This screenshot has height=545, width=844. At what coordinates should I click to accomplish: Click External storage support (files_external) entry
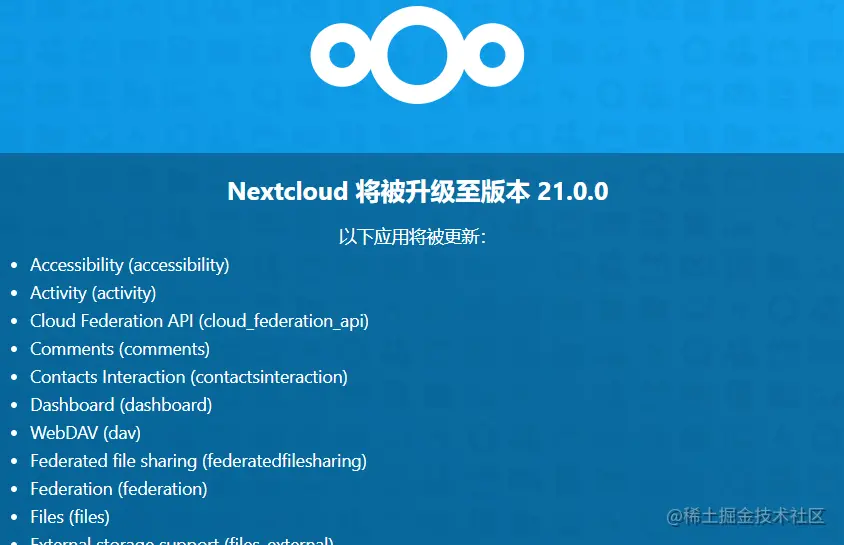[182, 540]
